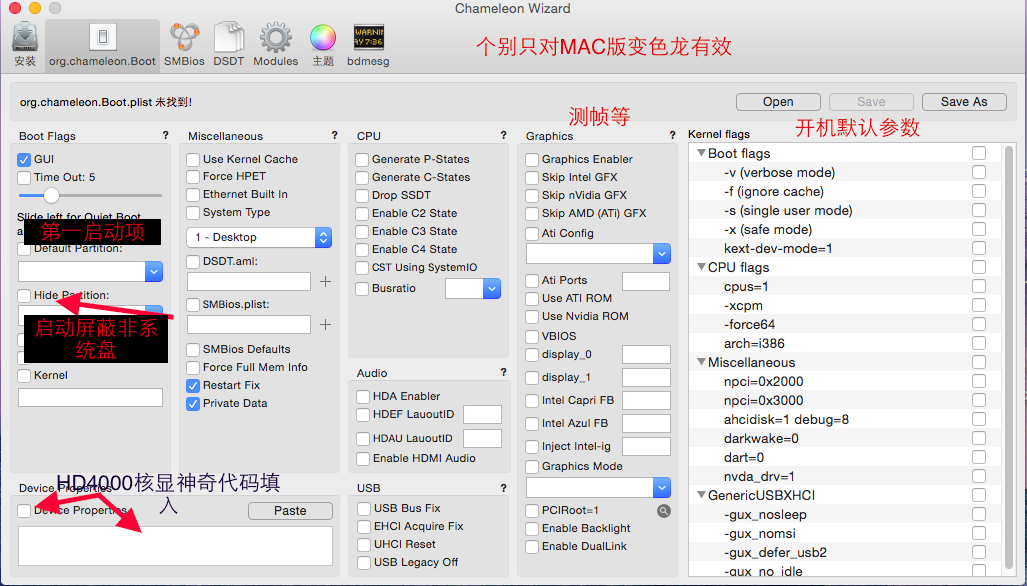The image size is (1027, 586).
Task: Switch to the SMBios toolbar pane
Action: [x=184, y=45]
